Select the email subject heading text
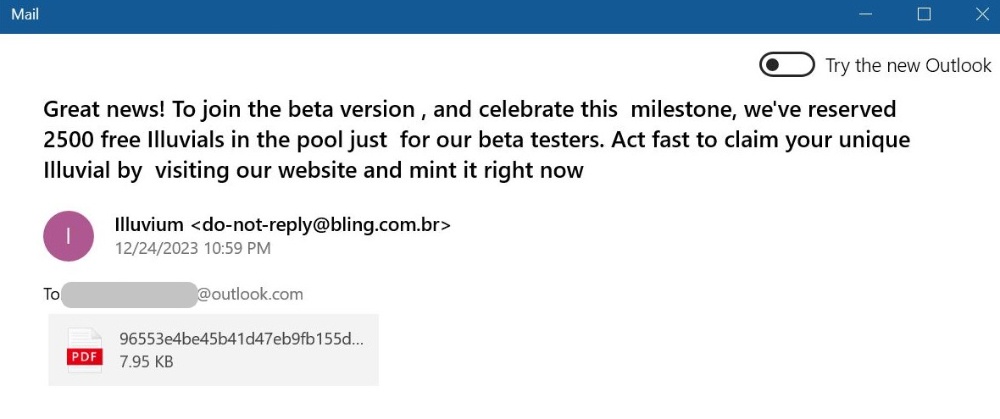Viewport: 1000px width, 419px height. (476, 140)
